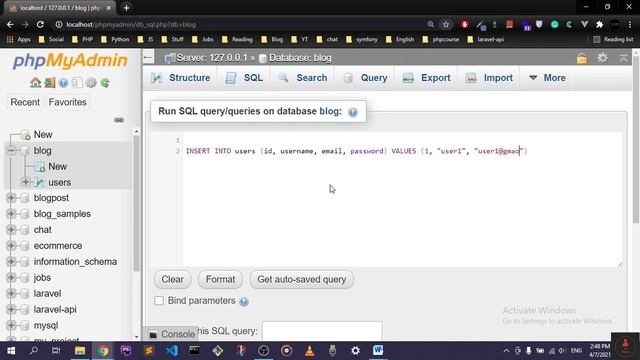Open PHP bookmarks folder
Screen dimensions: 640x360
coord(82,40)
